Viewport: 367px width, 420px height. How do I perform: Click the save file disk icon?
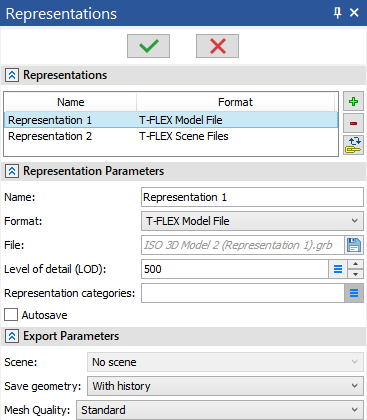(354, 245)
